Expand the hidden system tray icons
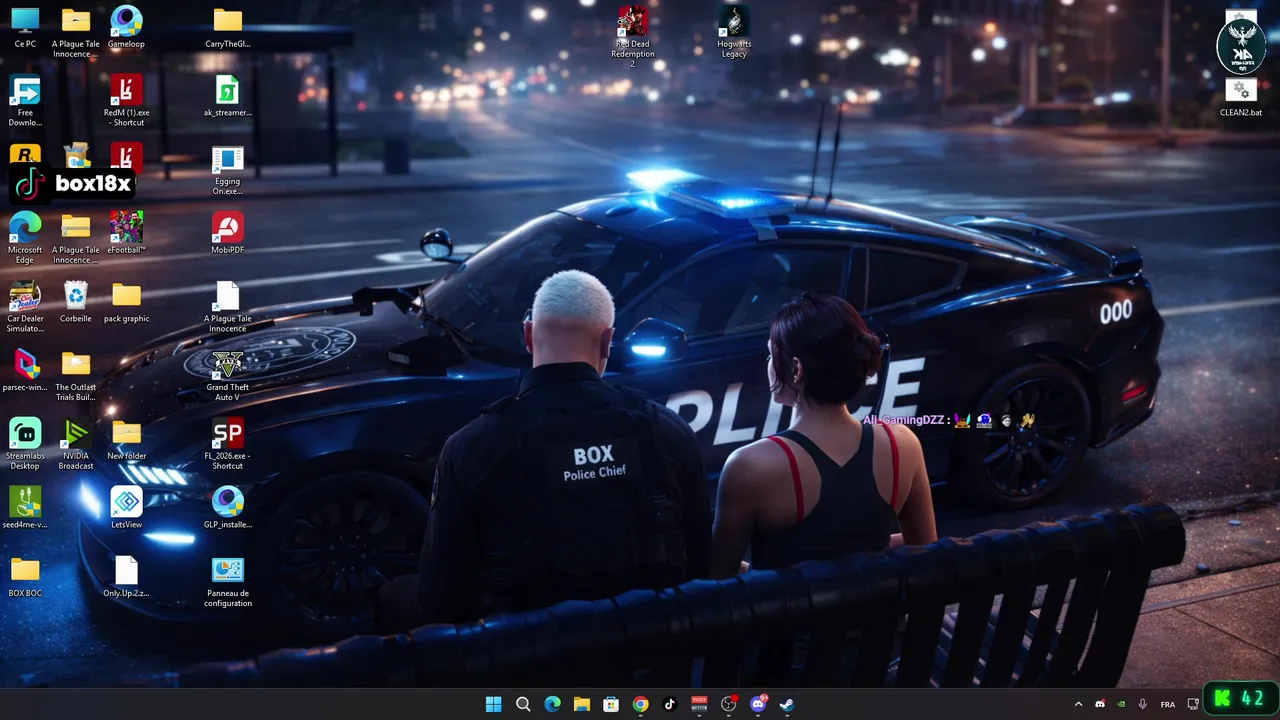 tap(1078, 704)
